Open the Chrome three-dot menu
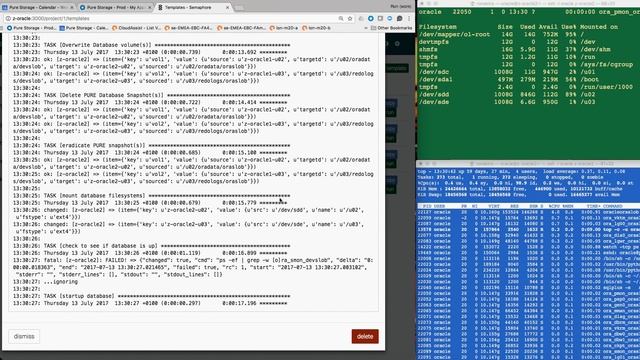640x360 pixels. pos(409,18)
